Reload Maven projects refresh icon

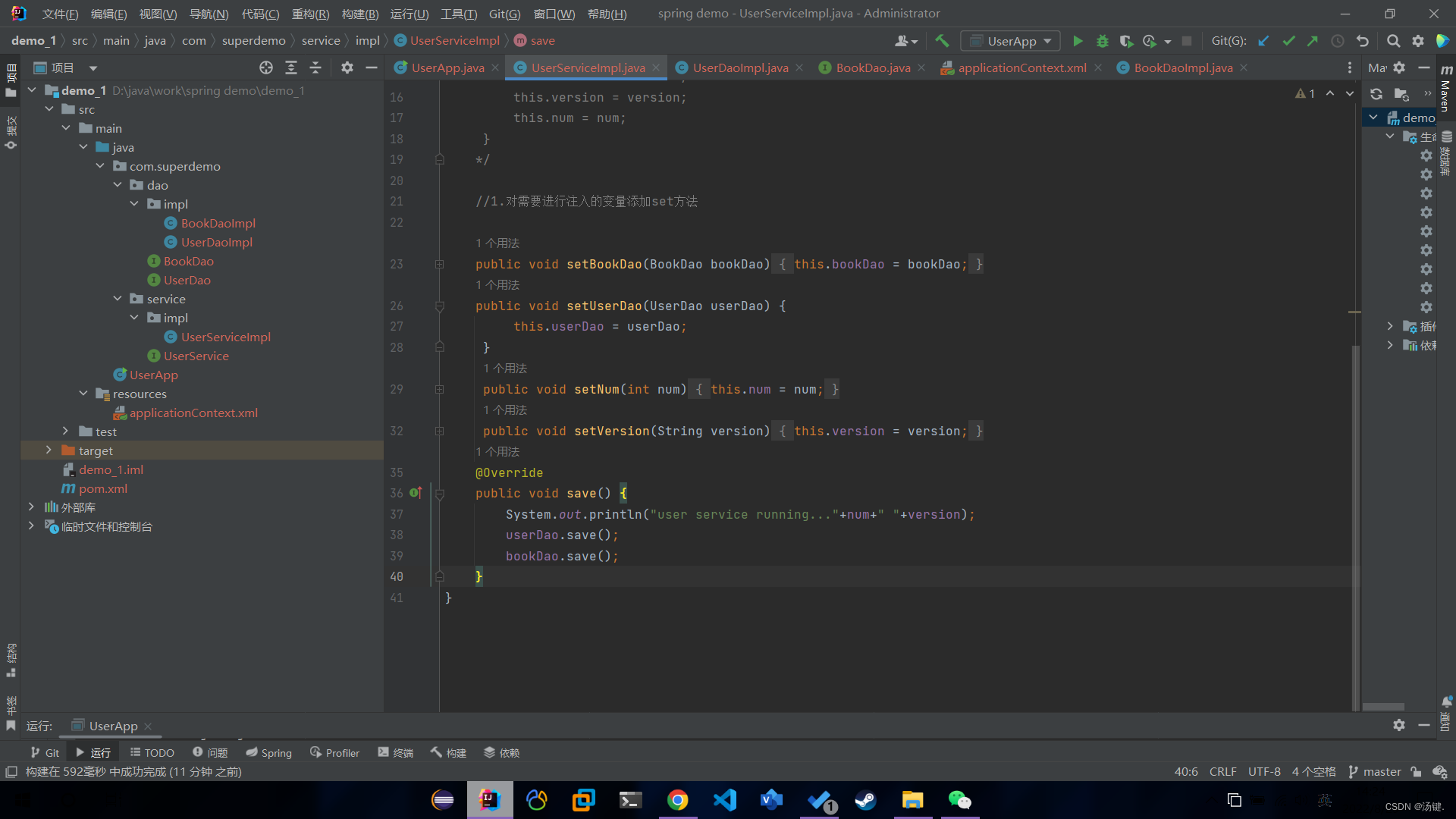(1376, 94)
